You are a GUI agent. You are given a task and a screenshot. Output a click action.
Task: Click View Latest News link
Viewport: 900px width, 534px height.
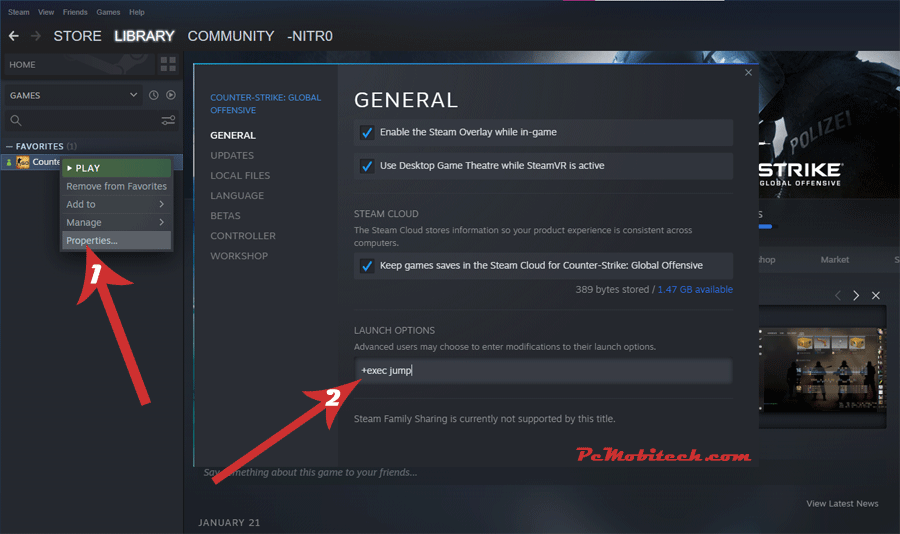842,504
